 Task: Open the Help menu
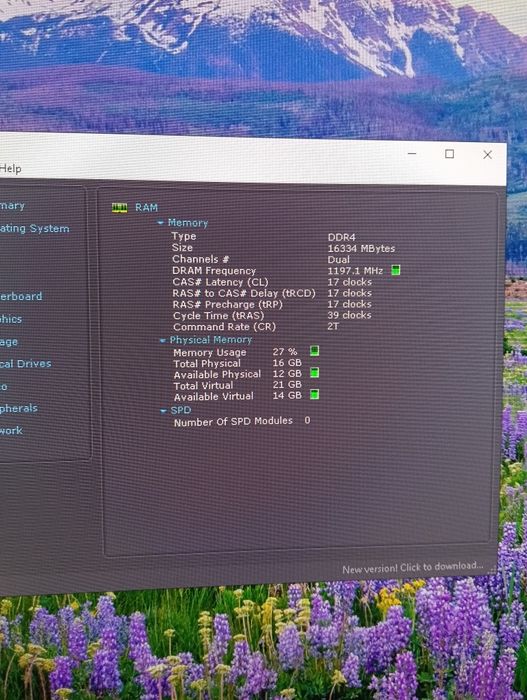coord(11,169)
